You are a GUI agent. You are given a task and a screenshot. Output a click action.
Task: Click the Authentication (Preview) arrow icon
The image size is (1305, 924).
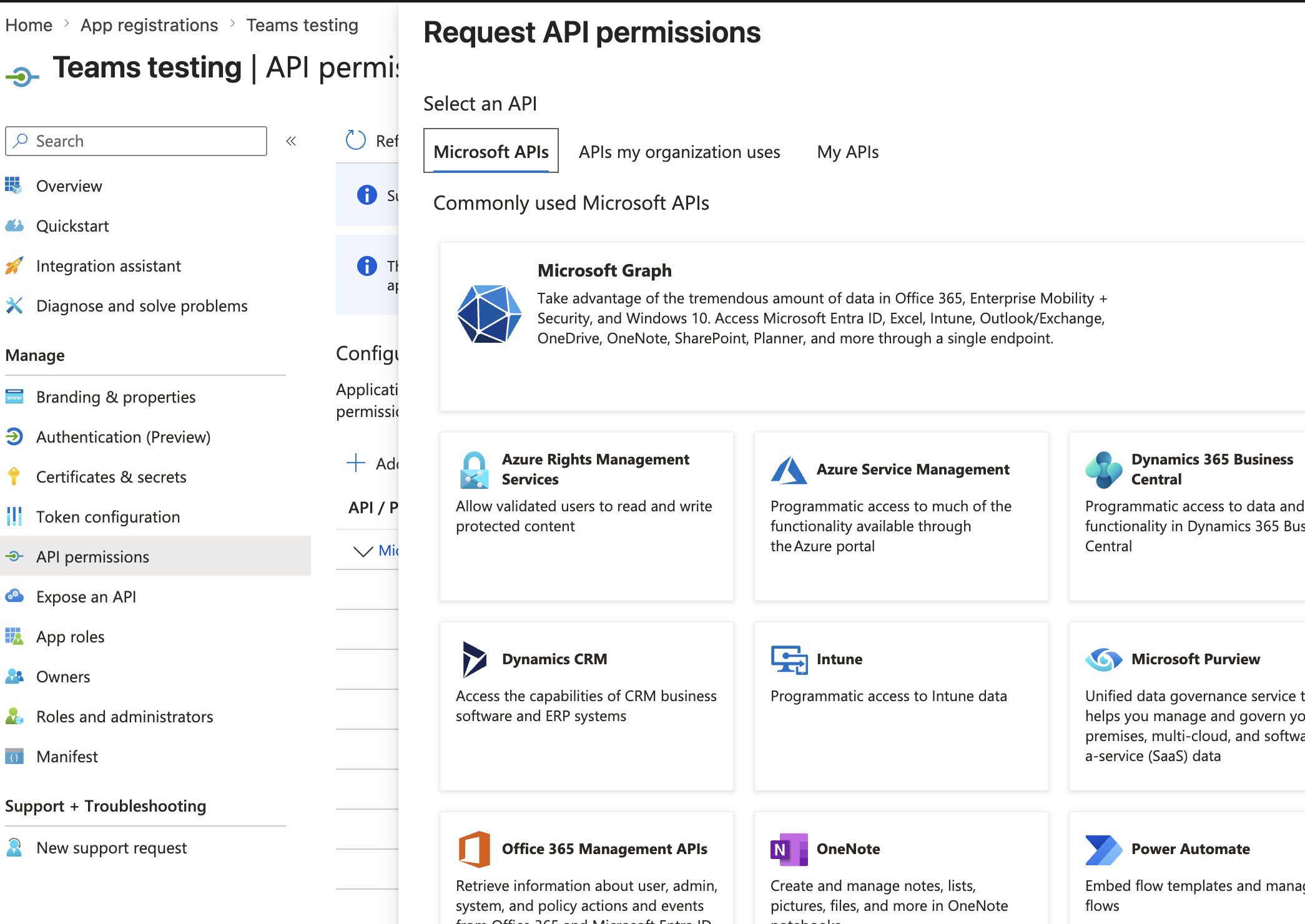(14, 436)
